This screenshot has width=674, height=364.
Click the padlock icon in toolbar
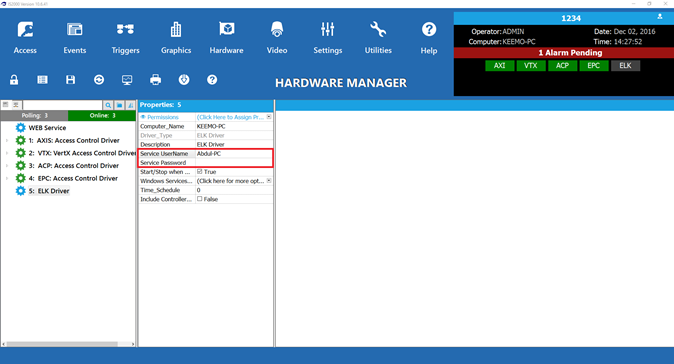coord(14,80)
